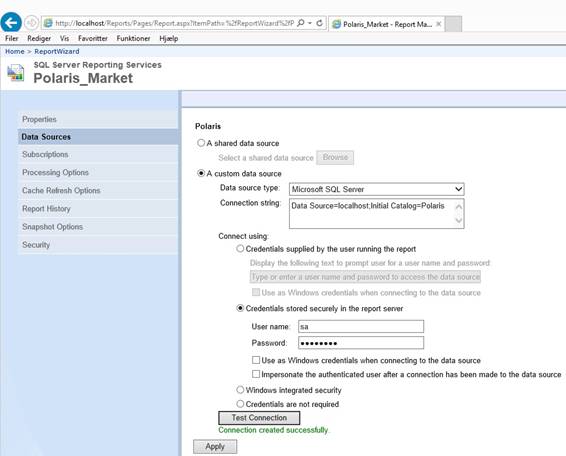Click the Polaris_Market report icon
Image resolution: width=566 pixels, height=456 pixels.
click(16, 73)
